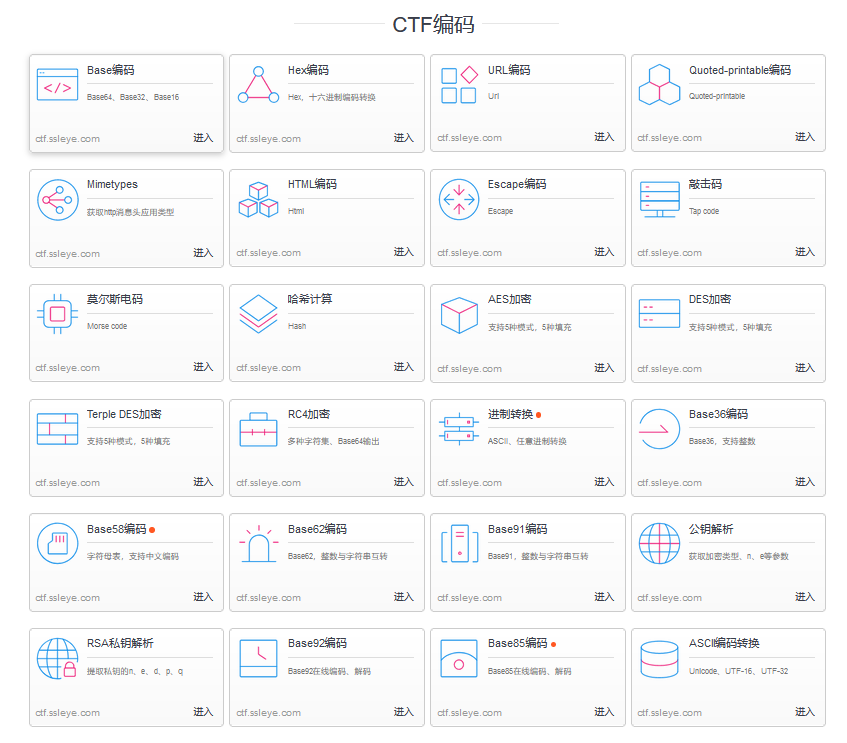Screen dimensions: 847x743
Task: Click ctf.ssleye.com text on Hex编码 card
Action: (268, 139)
